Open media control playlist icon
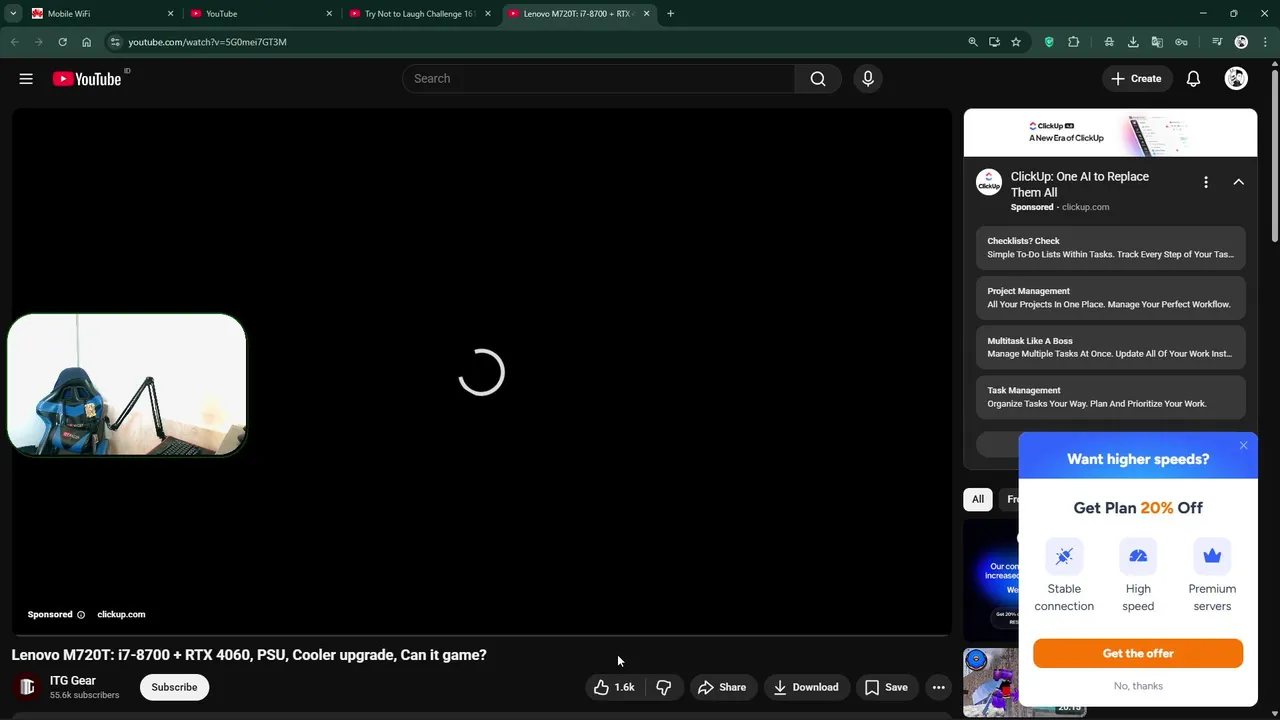The image size is (1280, 720). coord(1217,42)
